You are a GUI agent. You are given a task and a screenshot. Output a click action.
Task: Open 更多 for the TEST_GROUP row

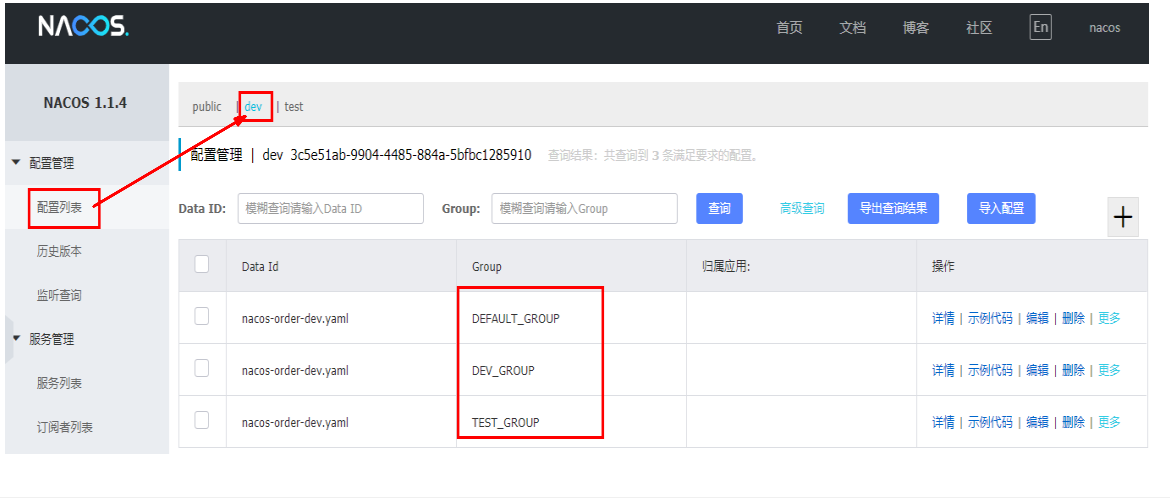click(1109, 423)
